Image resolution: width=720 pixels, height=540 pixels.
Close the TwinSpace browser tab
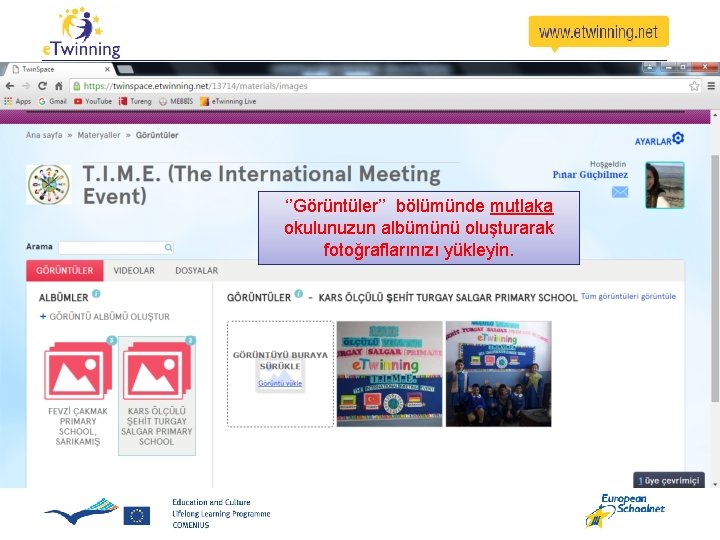tap(107, 69)
